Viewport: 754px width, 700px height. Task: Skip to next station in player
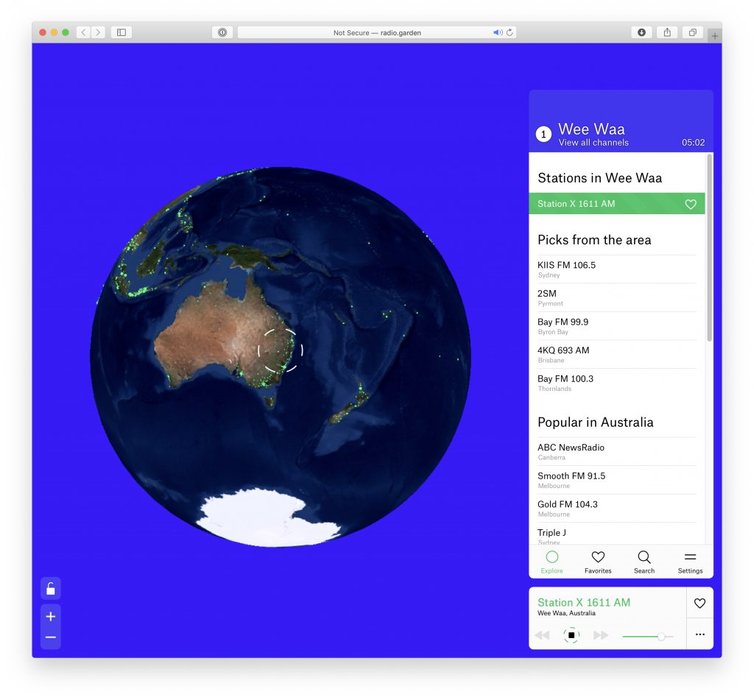[x=601, y=635]
